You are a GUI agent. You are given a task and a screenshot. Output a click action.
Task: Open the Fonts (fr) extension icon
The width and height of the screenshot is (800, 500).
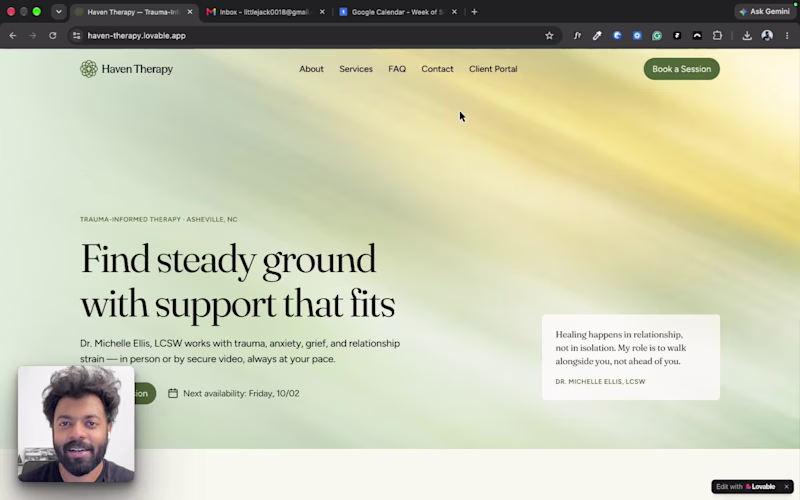click(x=577, y=36)
